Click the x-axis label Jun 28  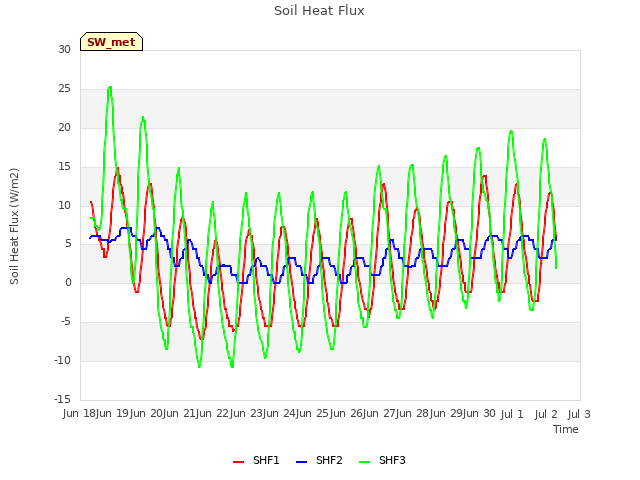pyautogui.click(x=414, y=414)
